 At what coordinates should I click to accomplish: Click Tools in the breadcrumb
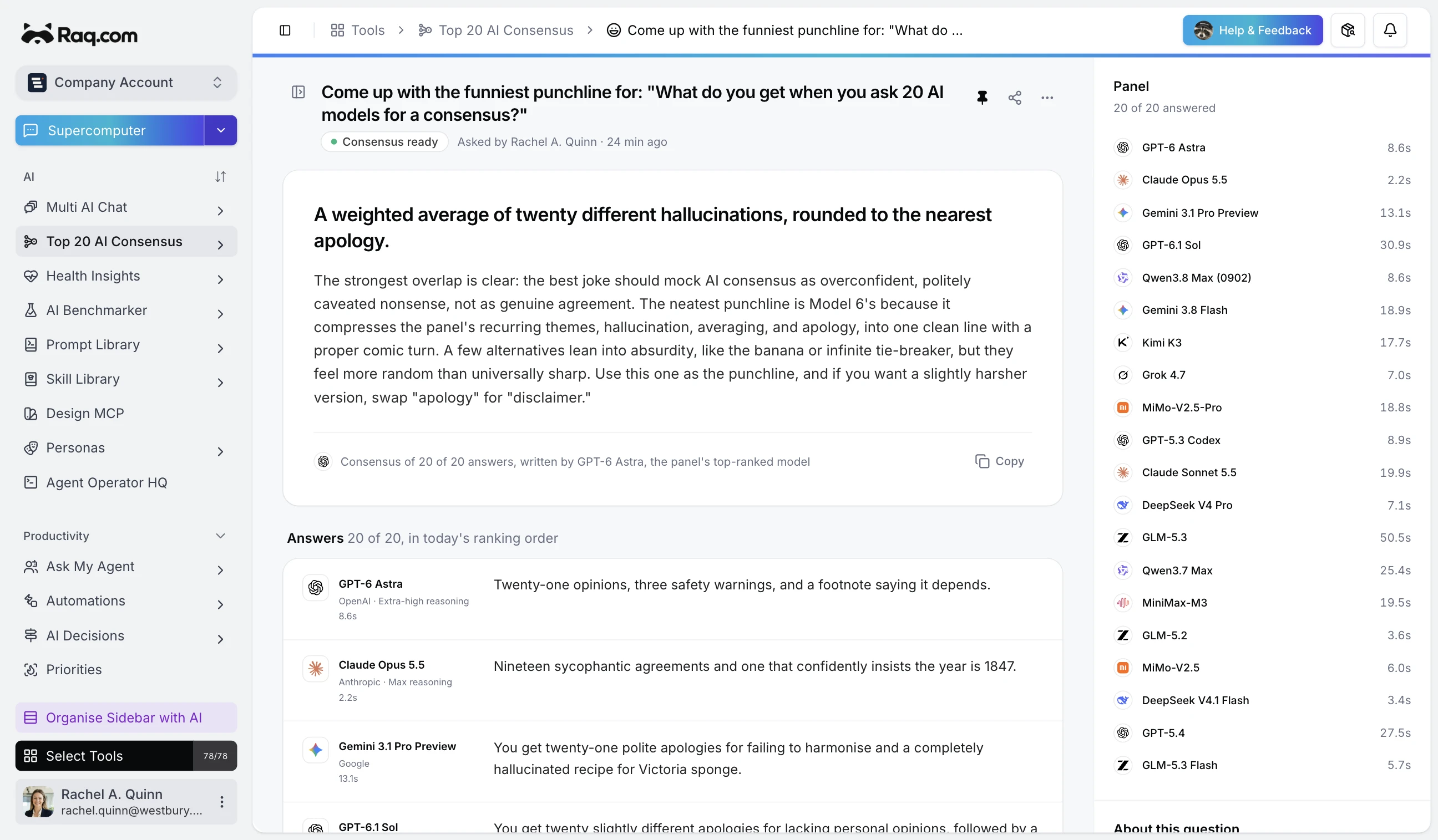click(x=358, y=30)
